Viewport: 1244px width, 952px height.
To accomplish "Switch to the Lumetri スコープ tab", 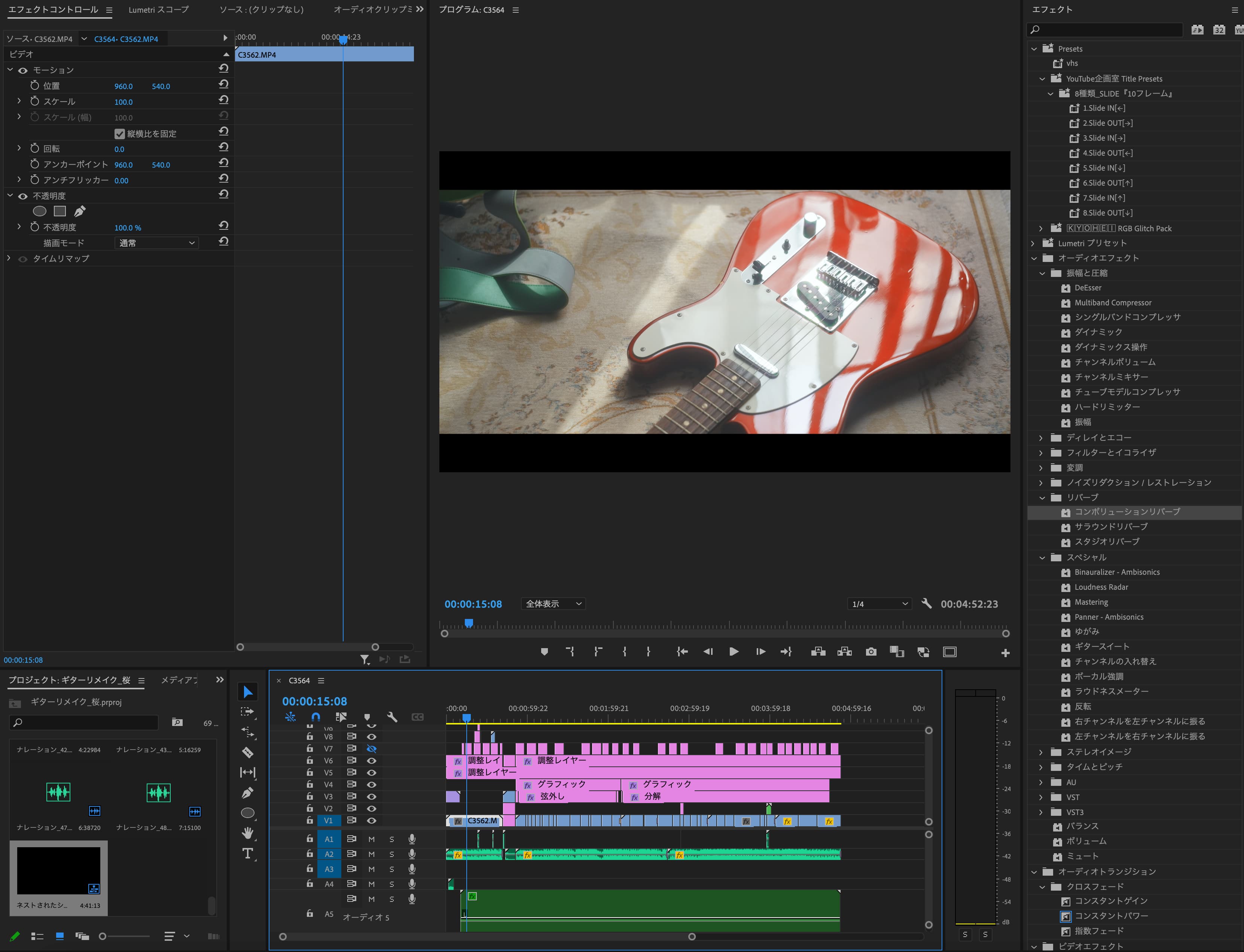I will coord(158,10).
